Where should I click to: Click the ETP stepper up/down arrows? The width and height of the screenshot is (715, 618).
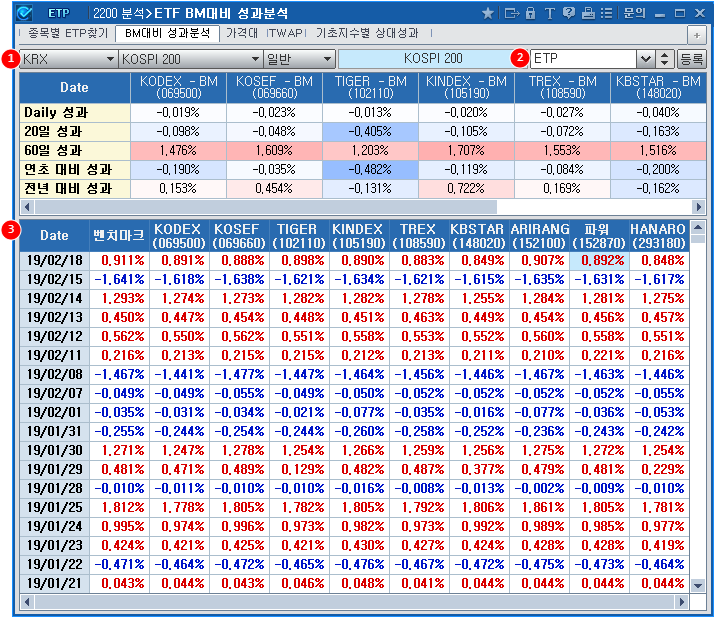665,59
